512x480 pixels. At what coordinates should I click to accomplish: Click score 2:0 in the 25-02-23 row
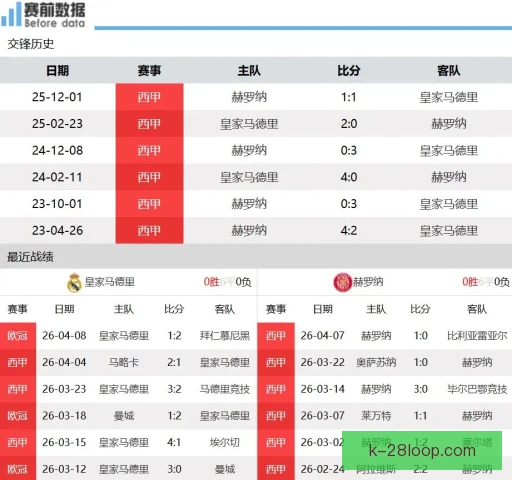tap(349, 124)
